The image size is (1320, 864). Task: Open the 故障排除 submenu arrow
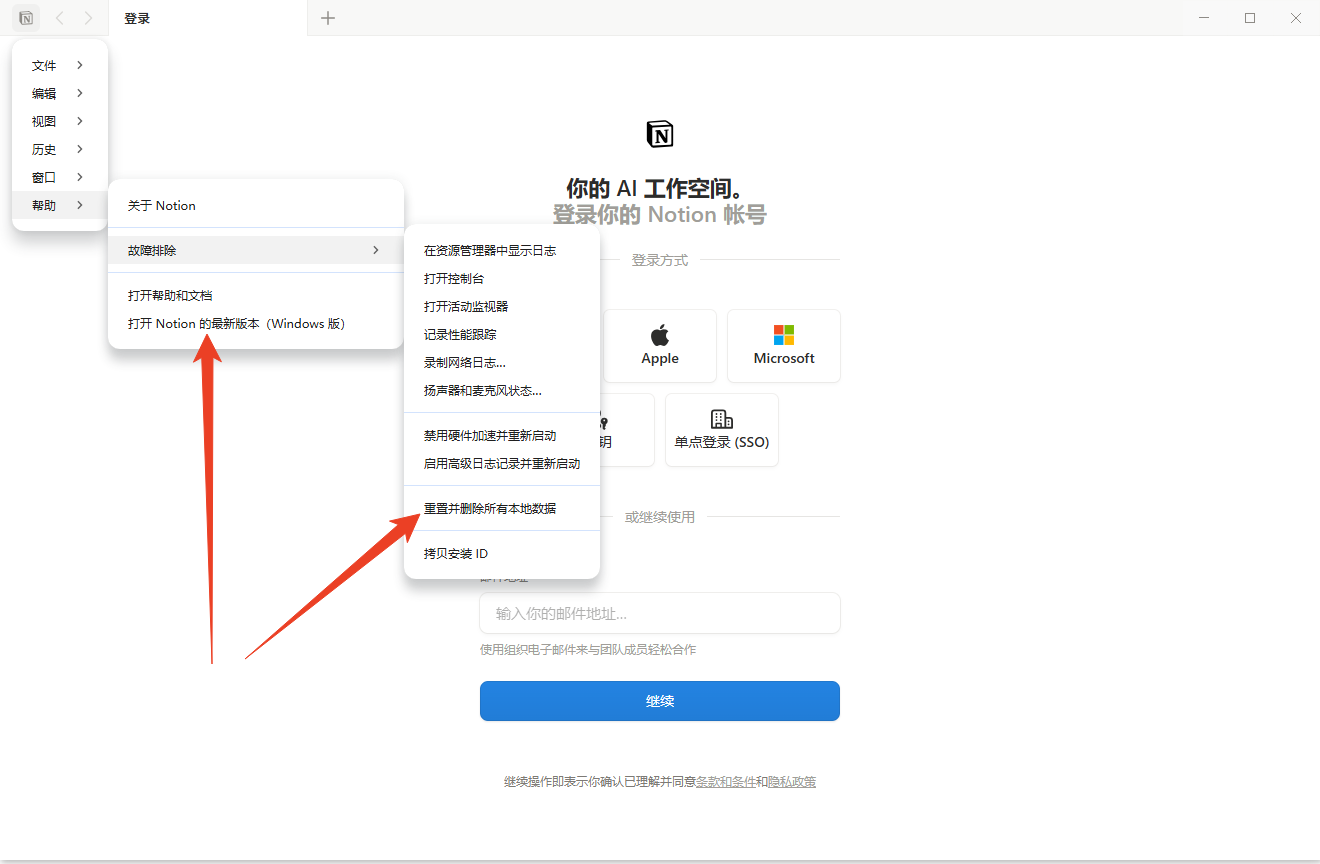(x=376, y=250)
